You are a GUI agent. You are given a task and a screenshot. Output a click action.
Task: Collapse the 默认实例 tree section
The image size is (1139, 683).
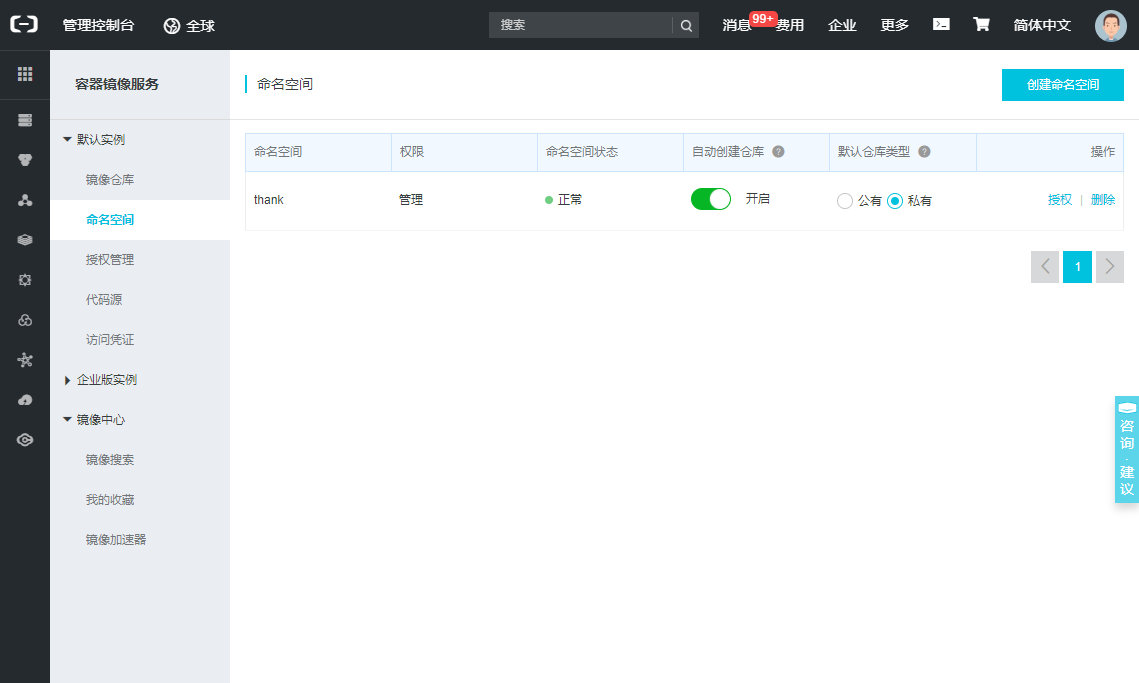point(68,140)
